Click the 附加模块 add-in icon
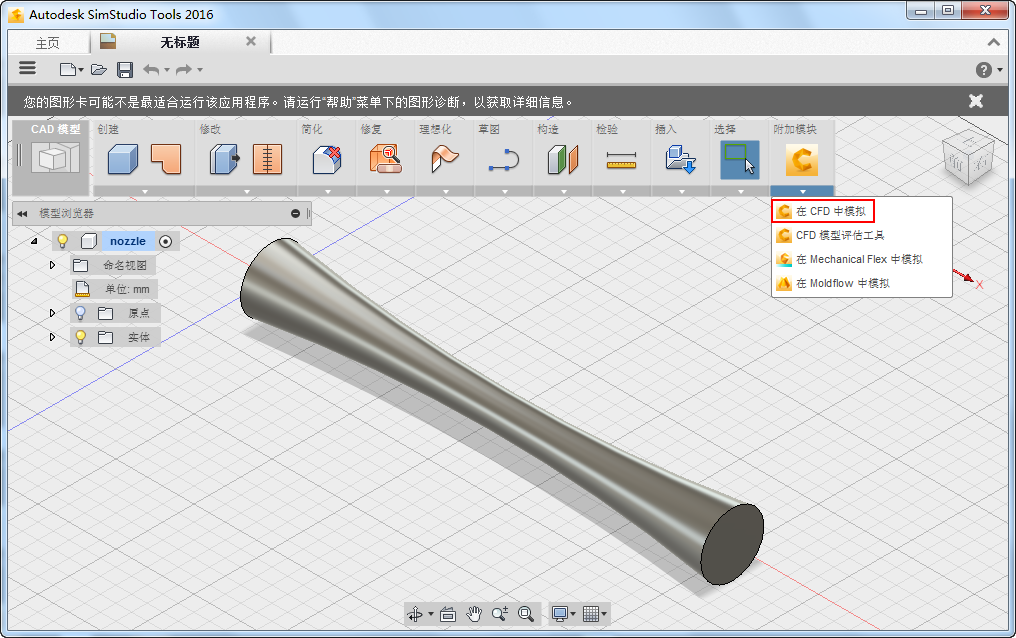Viewport: 1016px width, 638px height. point(802,160)
